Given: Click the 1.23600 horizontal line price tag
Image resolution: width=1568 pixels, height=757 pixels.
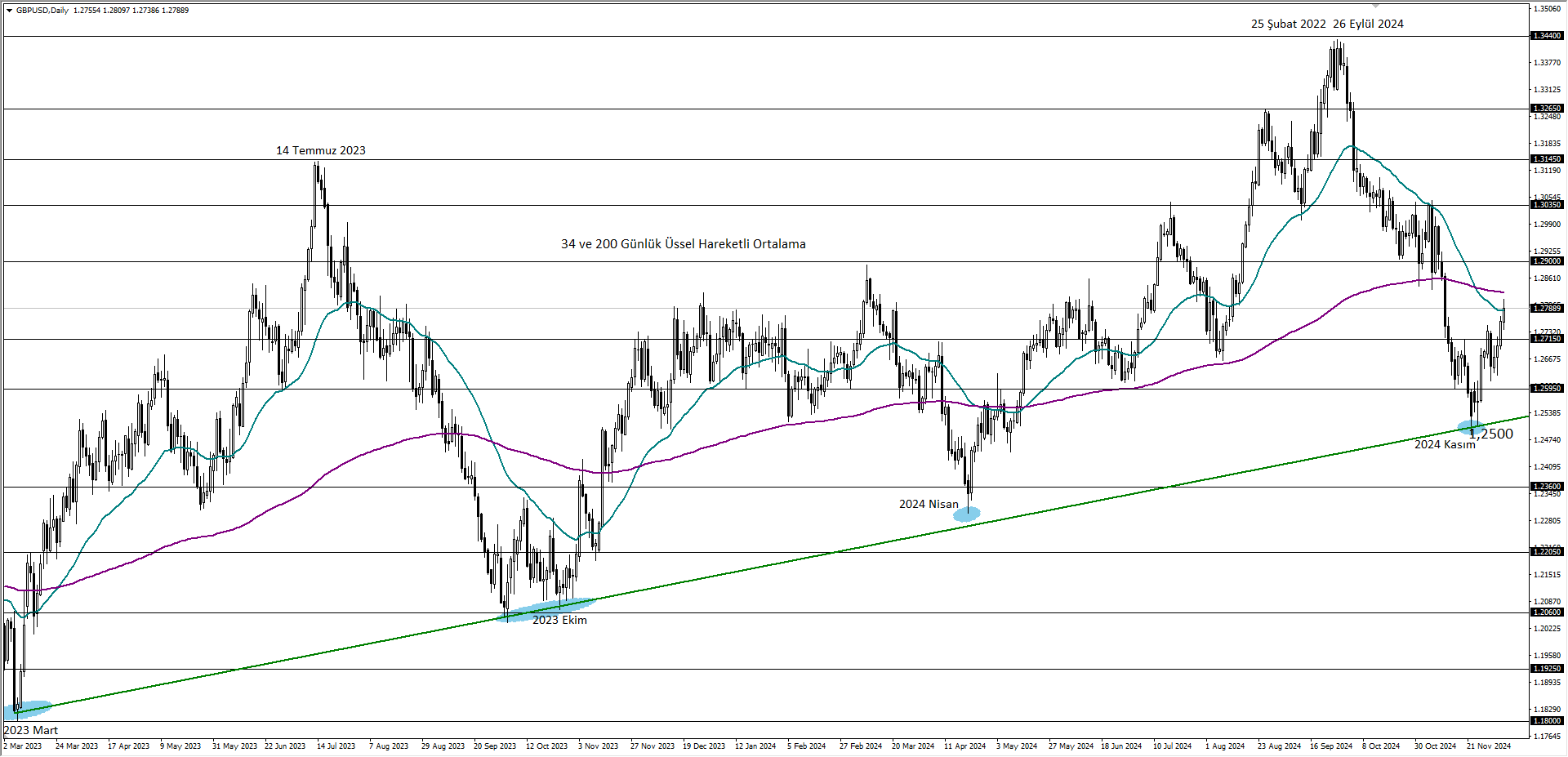Looking at the screenshot, I should pyautogui.click(x=1547, y=487).
